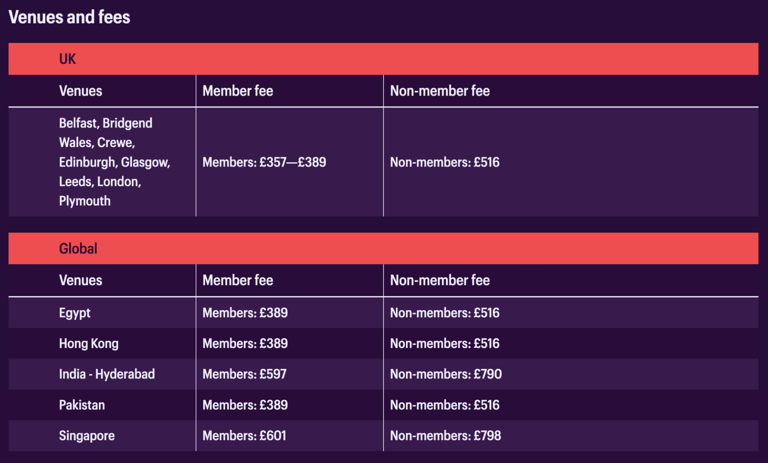Click the Non-member fee header under UK

coord(440,91)
